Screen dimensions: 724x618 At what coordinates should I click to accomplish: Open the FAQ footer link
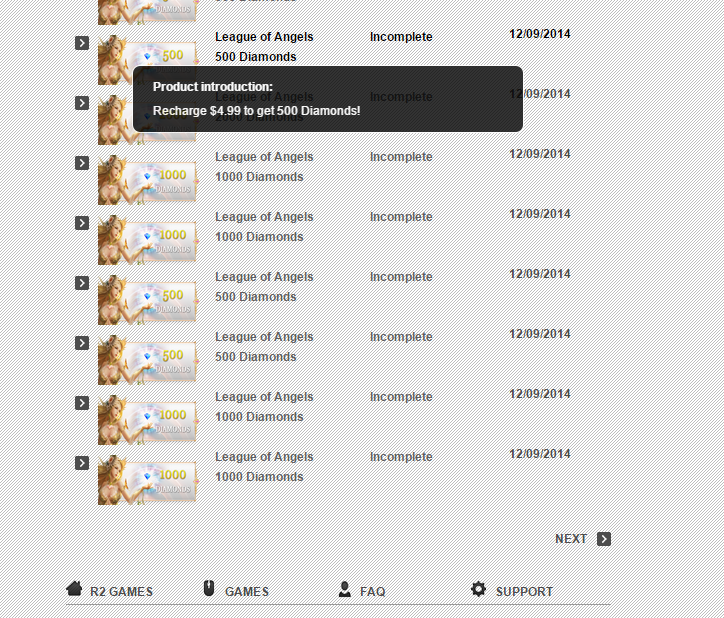pos(372,592)
